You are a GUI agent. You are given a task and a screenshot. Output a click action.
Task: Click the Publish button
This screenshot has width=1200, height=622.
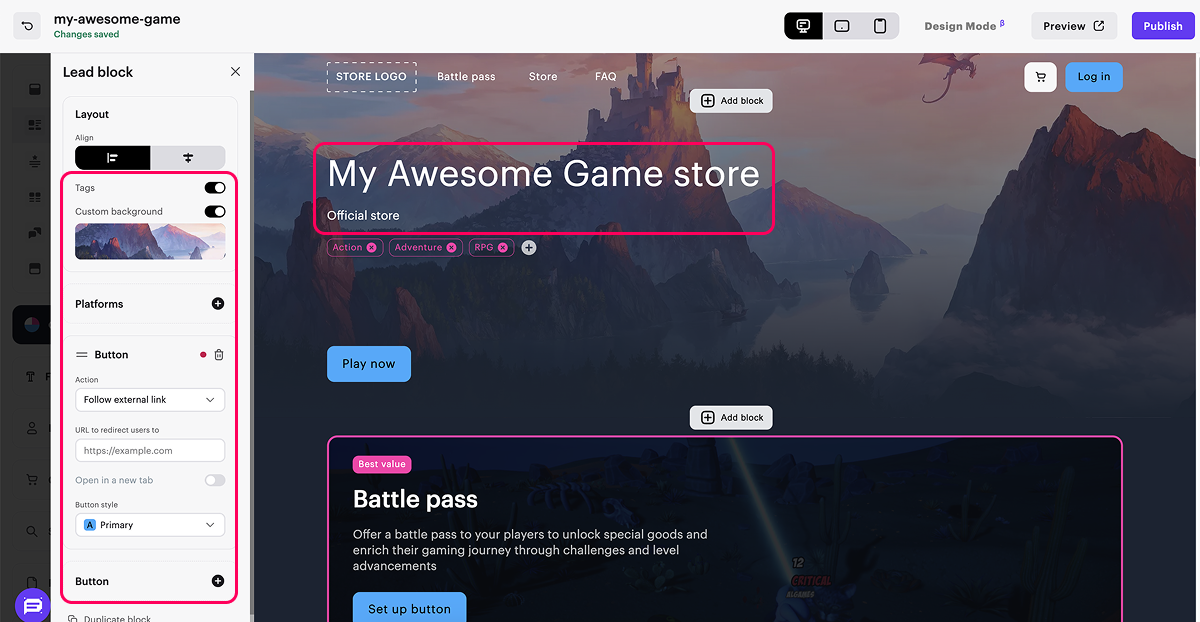(1162, 26)
